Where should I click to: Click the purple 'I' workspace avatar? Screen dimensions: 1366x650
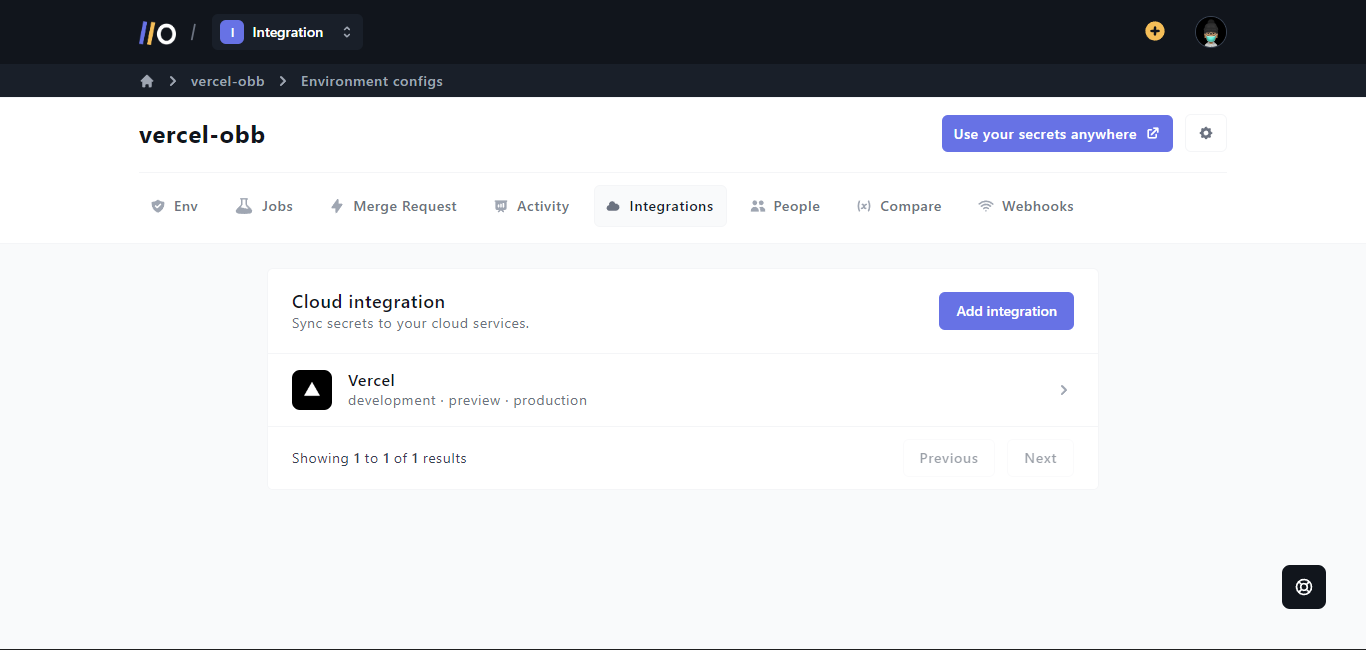(x=232, y=32)
